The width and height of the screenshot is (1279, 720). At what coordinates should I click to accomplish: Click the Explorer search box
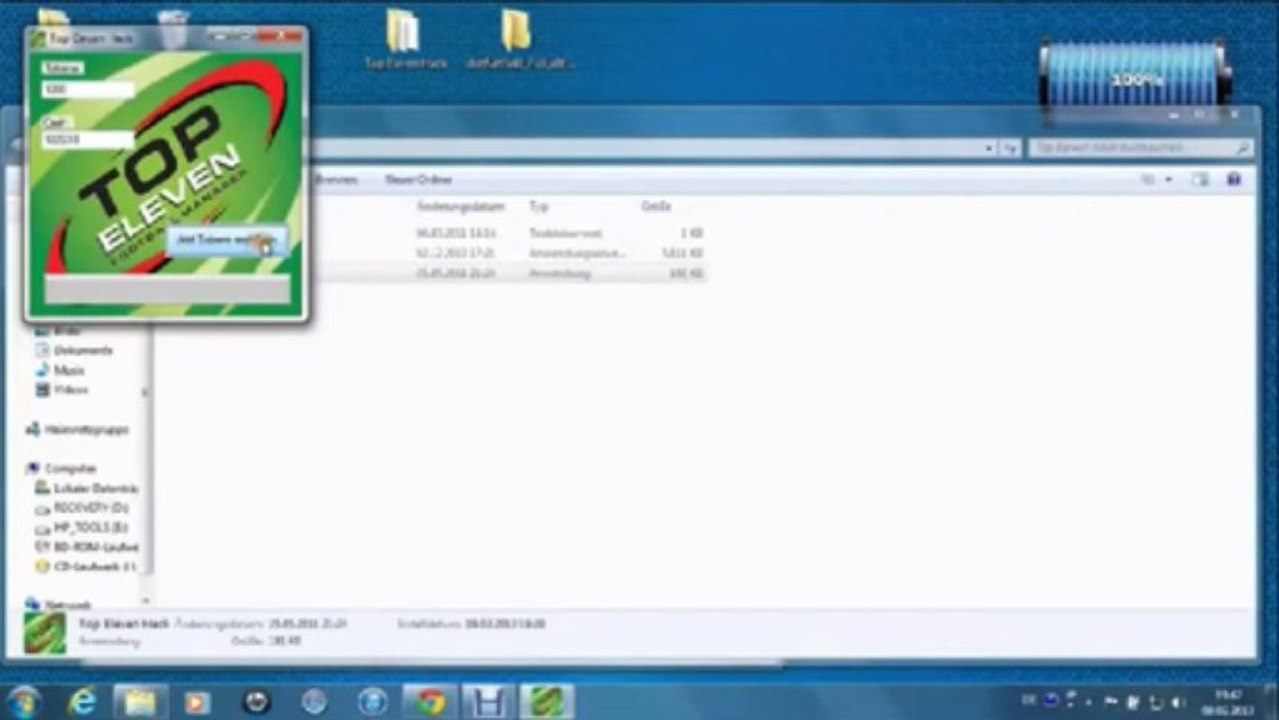1140,147
